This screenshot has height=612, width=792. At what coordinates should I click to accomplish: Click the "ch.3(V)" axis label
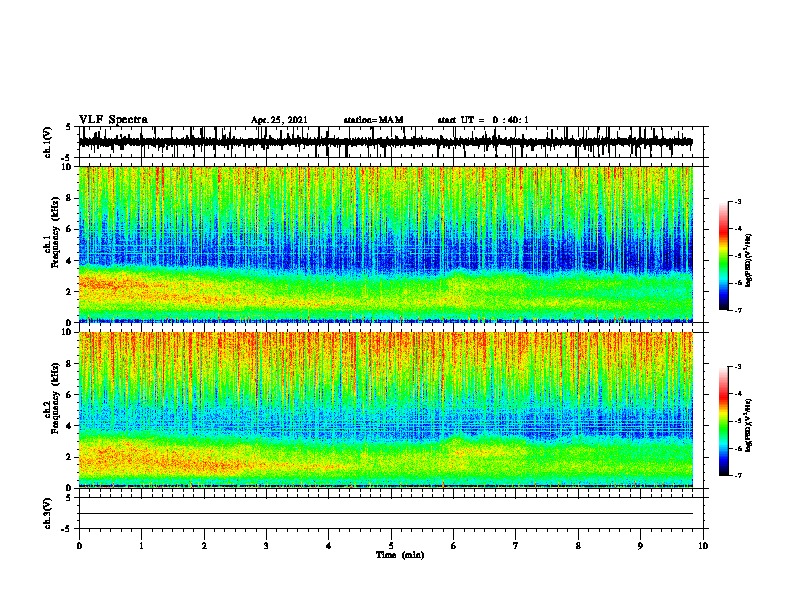pyautogui.click(x=48, y=513)
